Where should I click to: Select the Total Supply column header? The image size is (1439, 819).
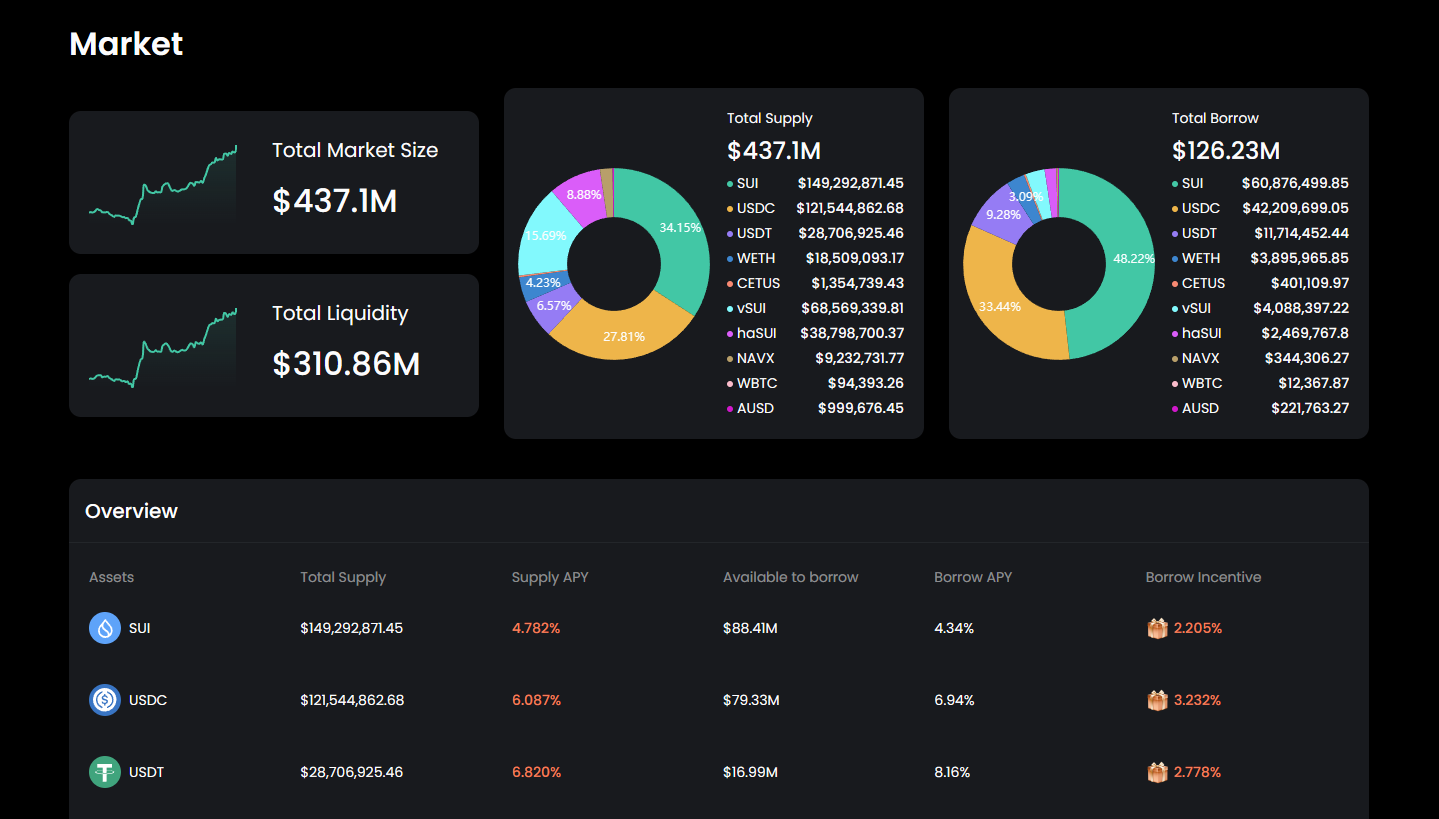pos(343,577)
